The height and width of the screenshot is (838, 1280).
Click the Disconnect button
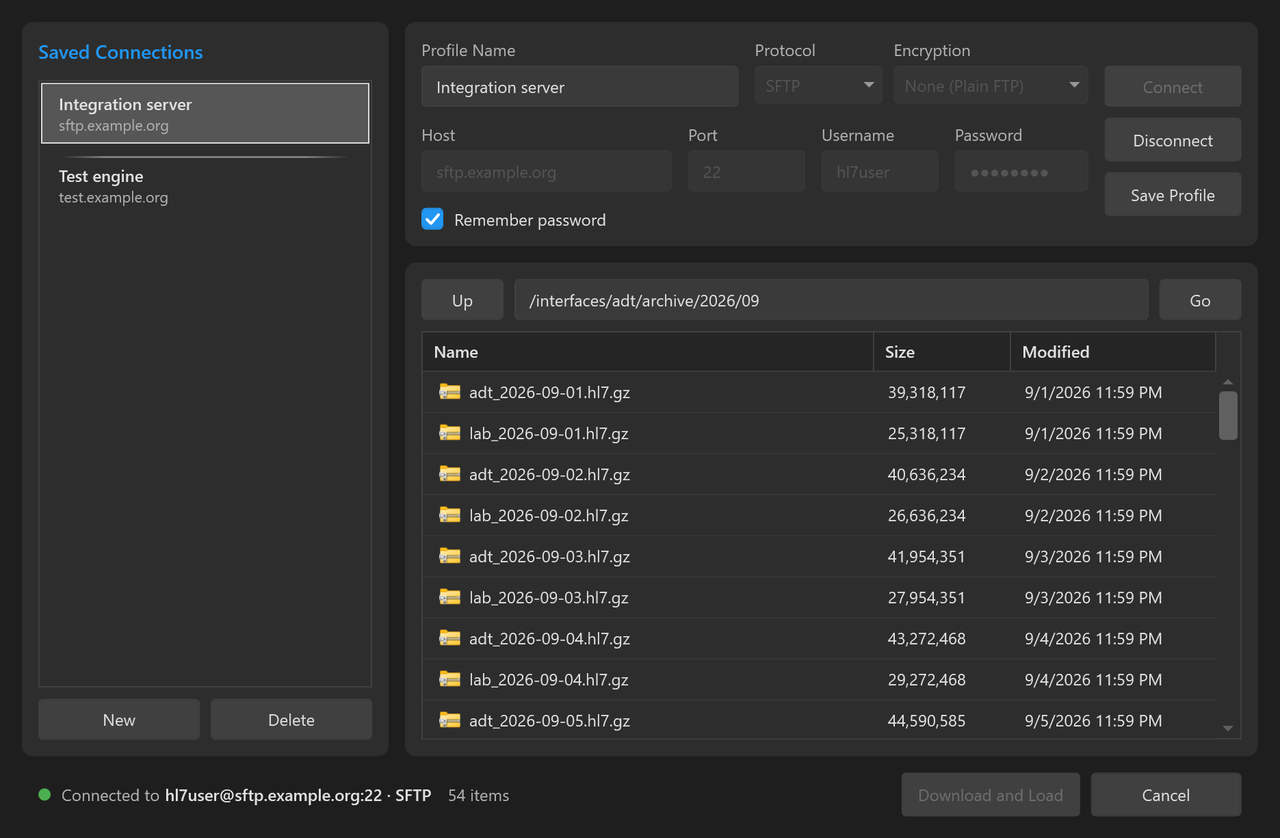[x=1173, y=140]
